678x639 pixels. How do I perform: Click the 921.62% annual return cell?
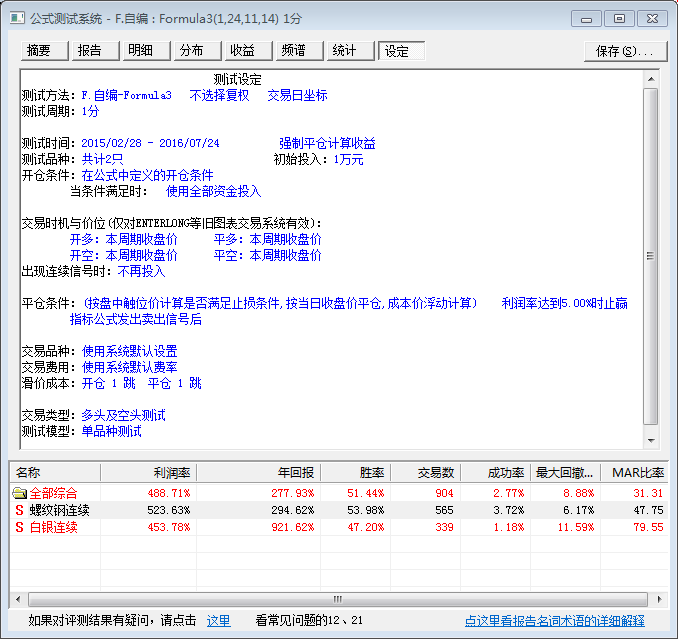pyautogui.click(x=293, y=527)
